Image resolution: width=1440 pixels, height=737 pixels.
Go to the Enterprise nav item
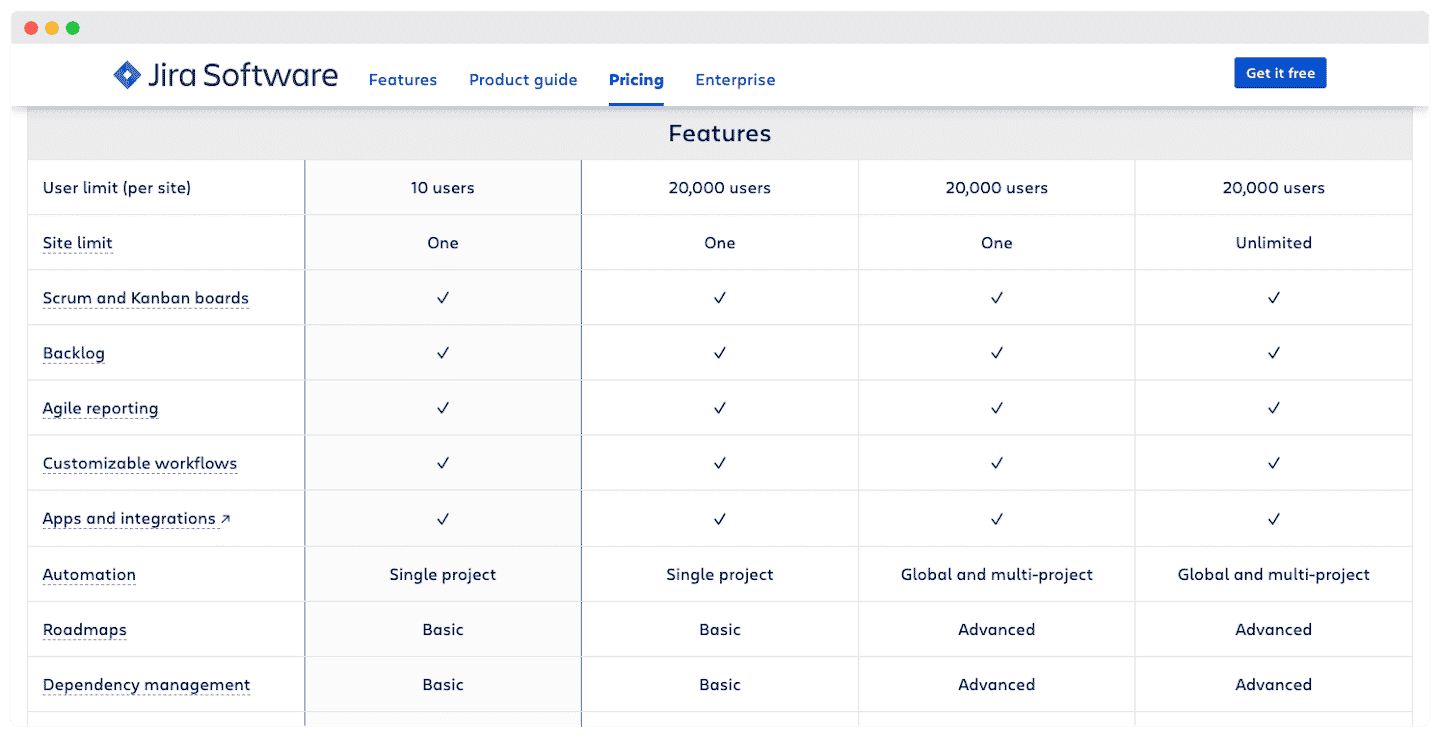coord(735,80)
